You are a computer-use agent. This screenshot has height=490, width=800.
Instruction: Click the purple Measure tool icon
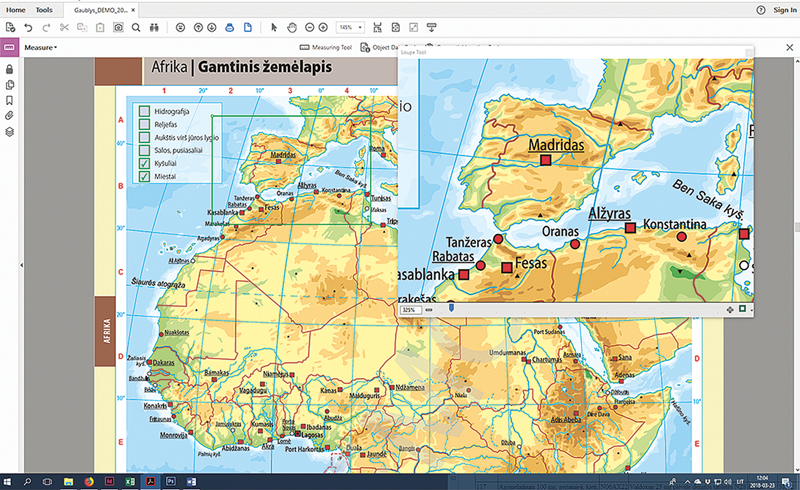coord(9,47)
